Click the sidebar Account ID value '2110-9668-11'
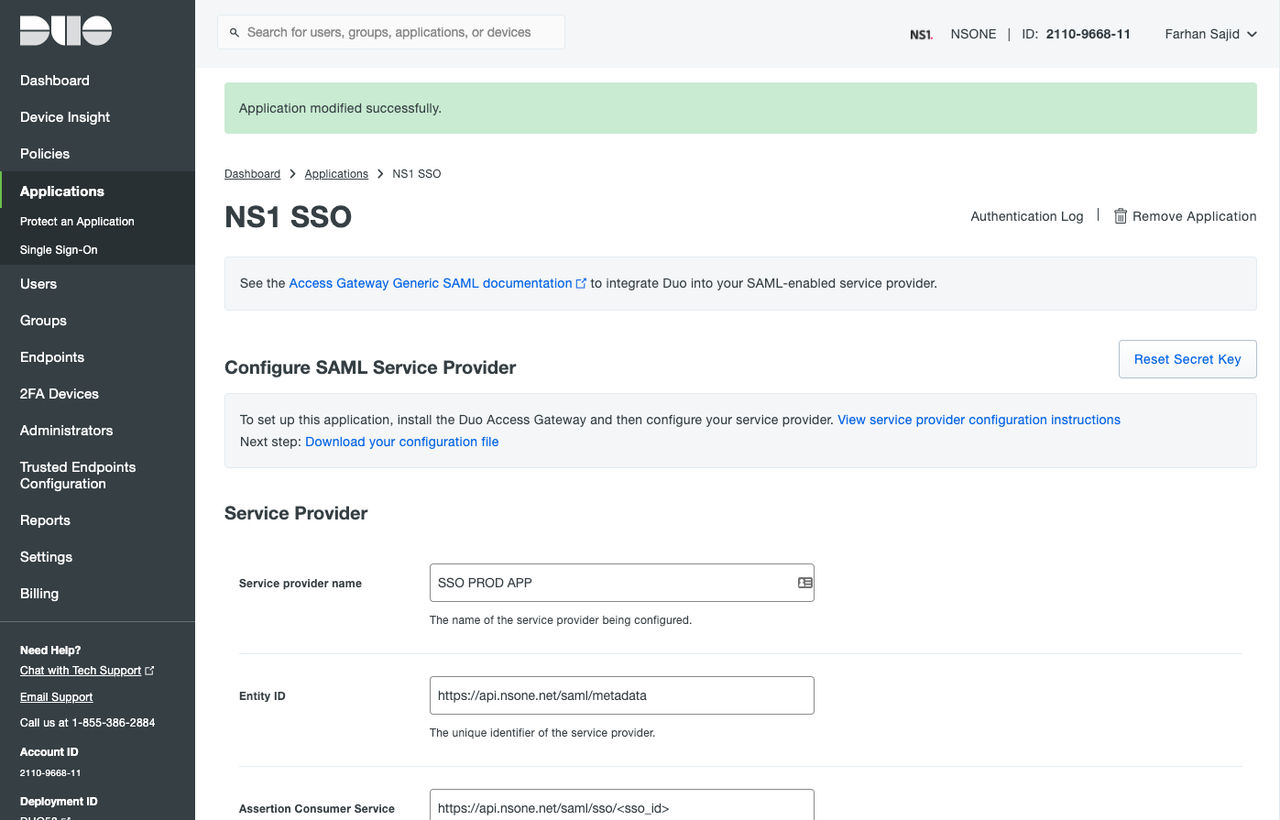Viewport: 1280px width, 820px height. [x=50, y=773]
